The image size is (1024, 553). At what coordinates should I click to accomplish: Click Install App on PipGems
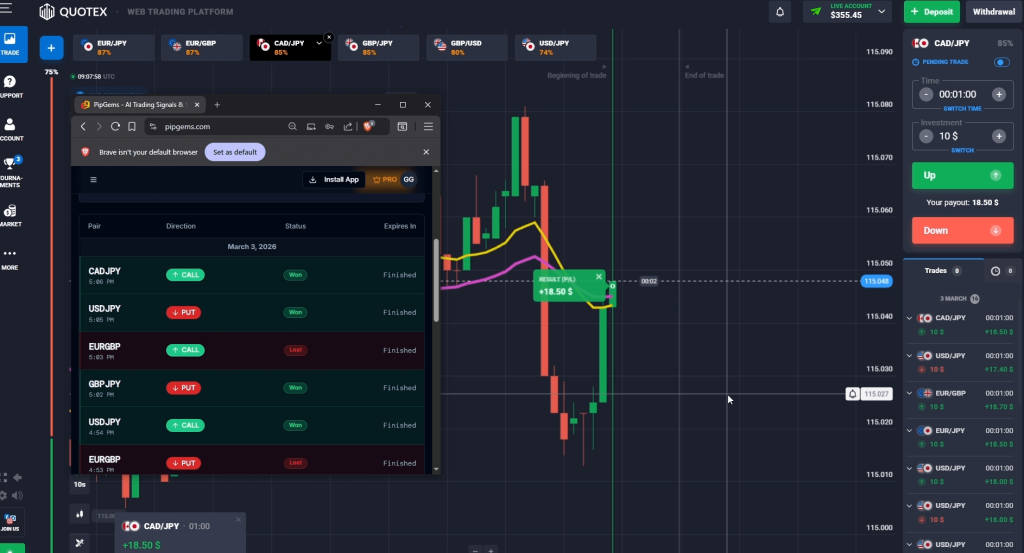334,180
